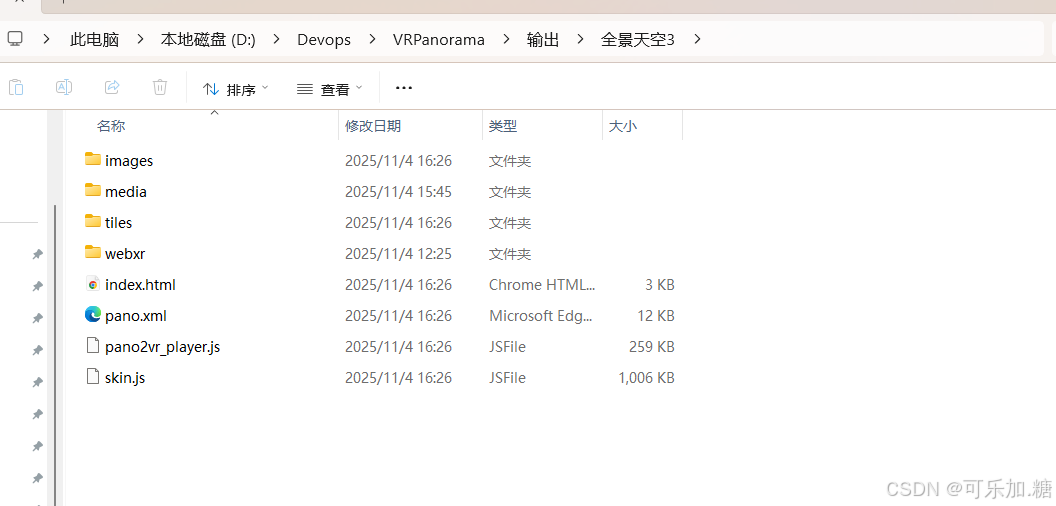Expand the chevron after Devops
Image resolution: width=1056 pixels, height=506 pixels.
[372, 39]
